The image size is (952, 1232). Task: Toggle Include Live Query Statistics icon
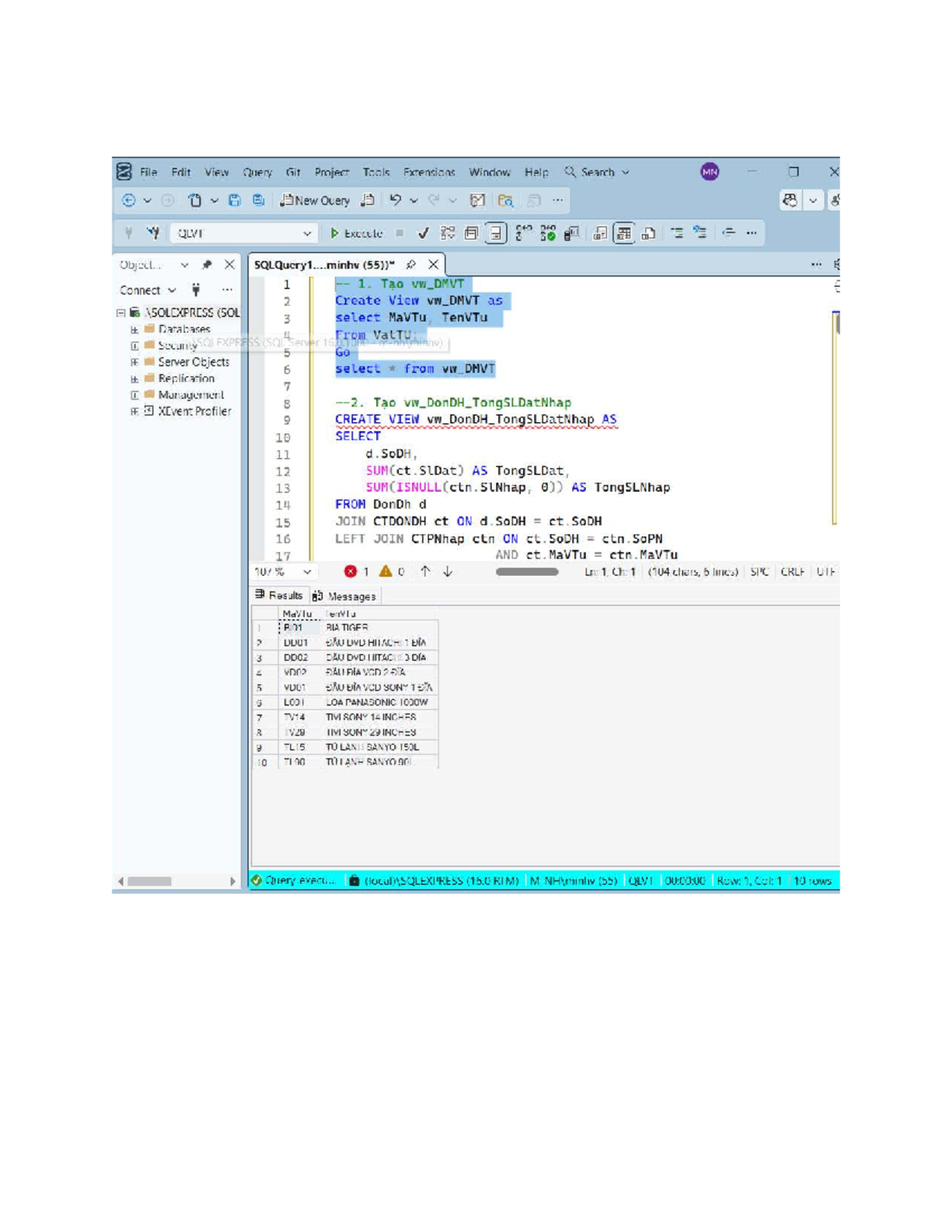pos(548,233)
